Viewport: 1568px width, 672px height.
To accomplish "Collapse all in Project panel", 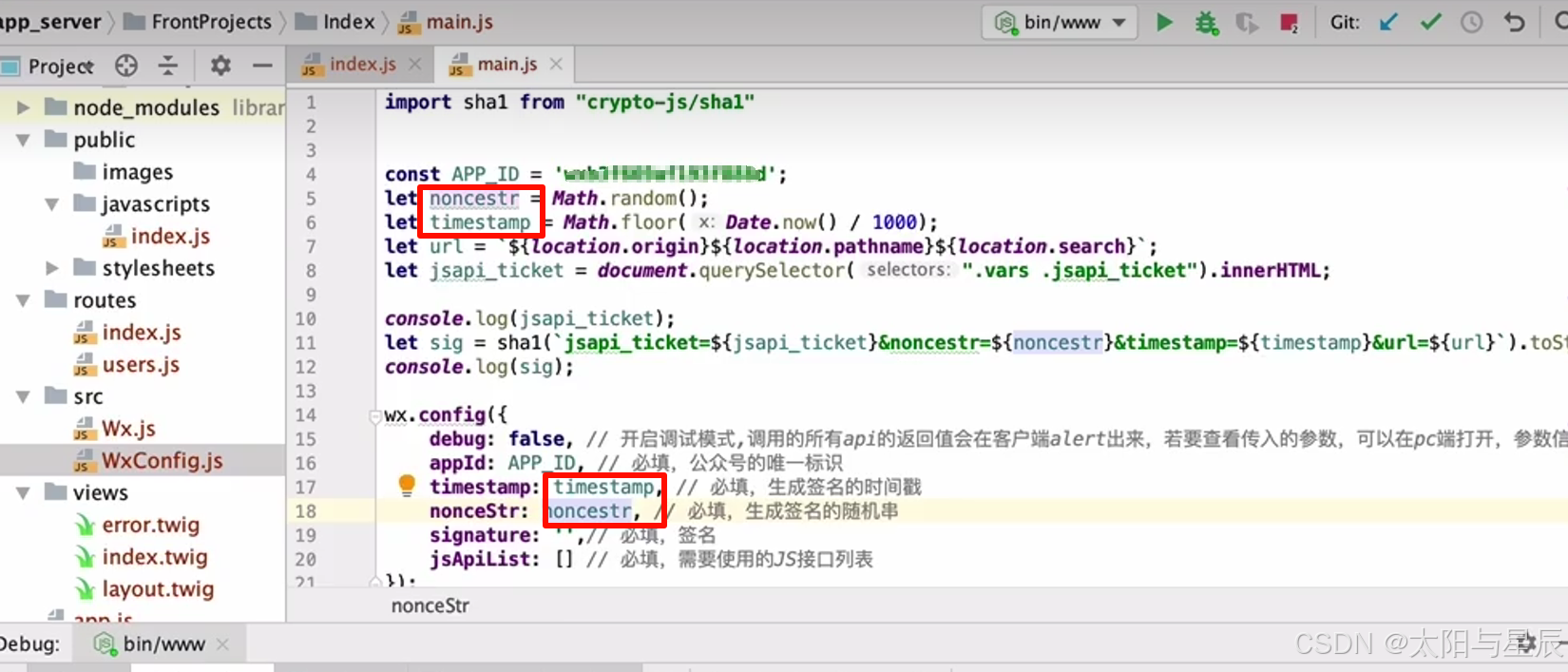I will coord(167,66).
